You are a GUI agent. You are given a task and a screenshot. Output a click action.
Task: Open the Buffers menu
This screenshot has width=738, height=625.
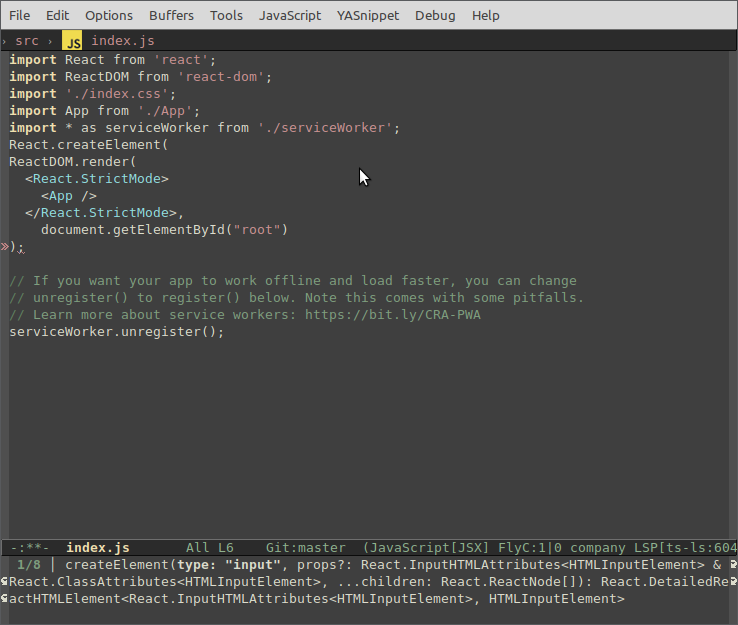click(172, 15)
